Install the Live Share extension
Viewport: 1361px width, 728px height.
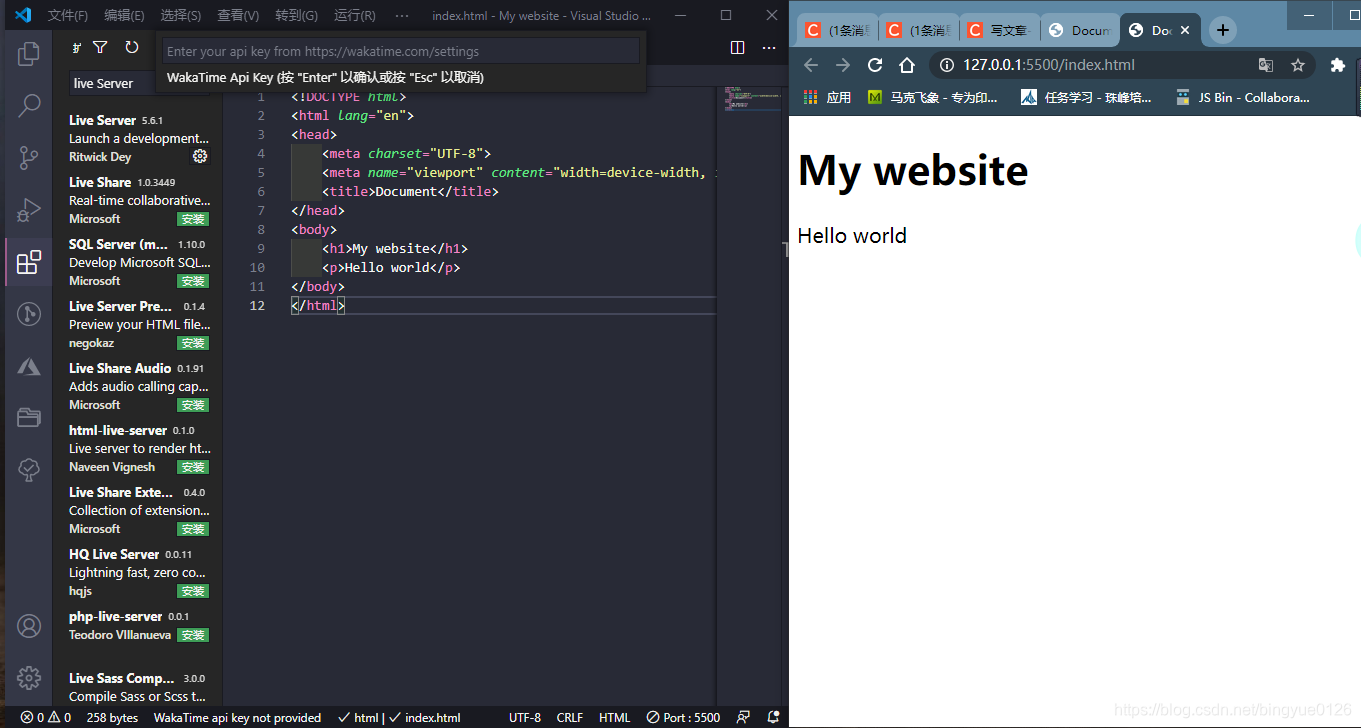click(193, 219)
